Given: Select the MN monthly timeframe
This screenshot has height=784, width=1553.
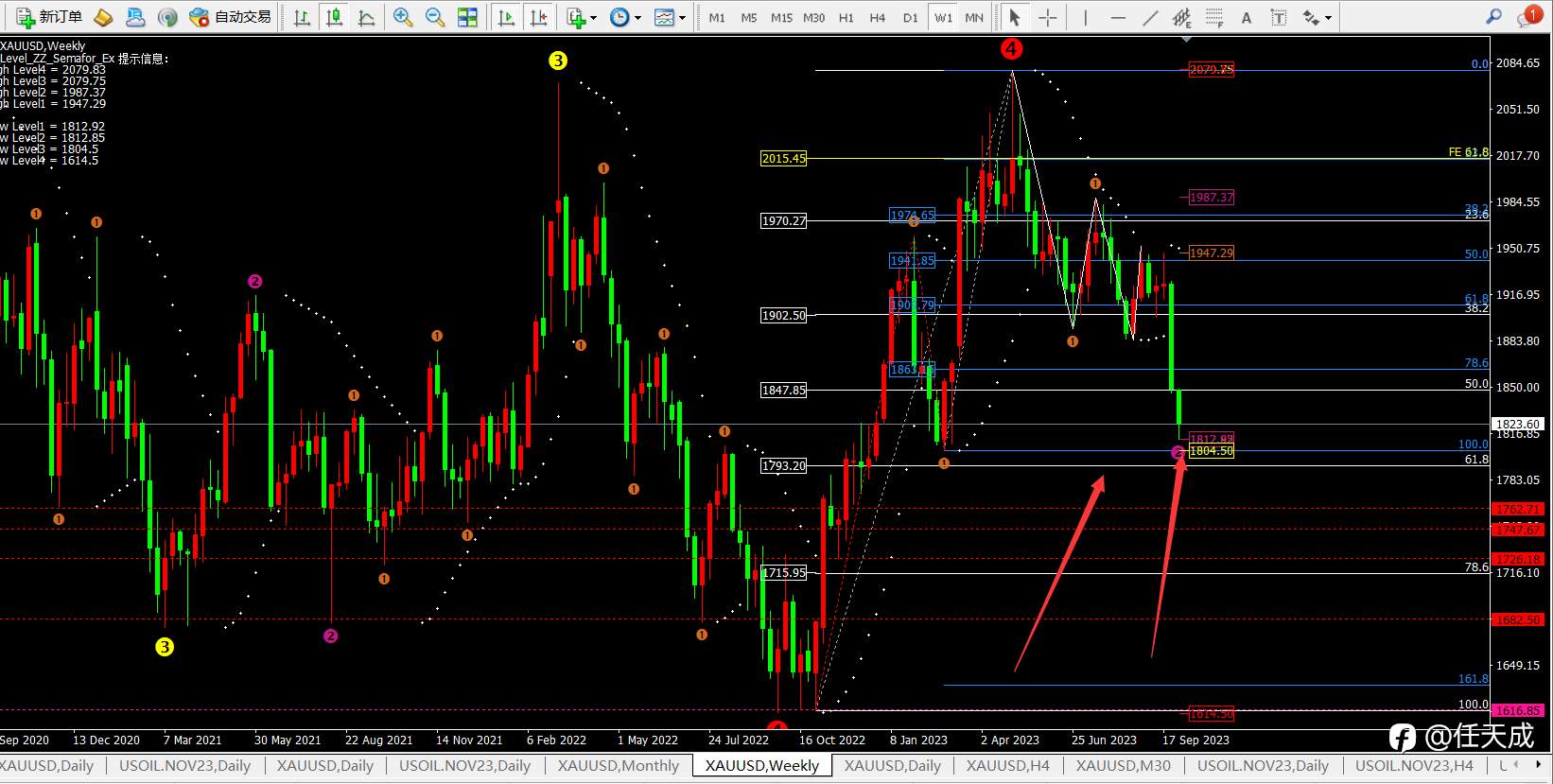Looking at the screenshot, I should (974, 17).
